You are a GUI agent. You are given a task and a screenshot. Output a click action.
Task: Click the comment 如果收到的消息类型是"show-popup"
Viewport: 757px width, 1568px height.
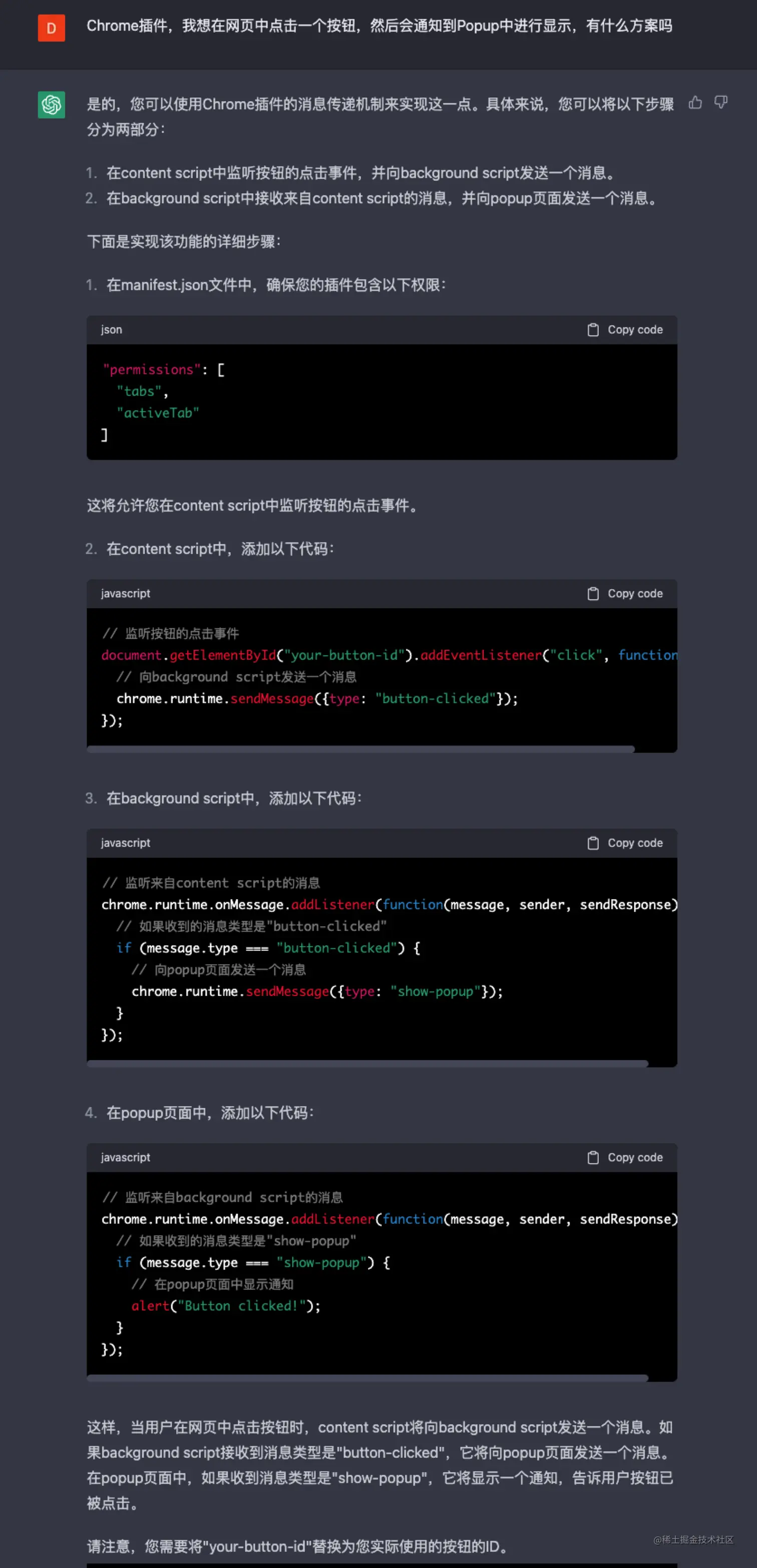tap(236, 1240)
